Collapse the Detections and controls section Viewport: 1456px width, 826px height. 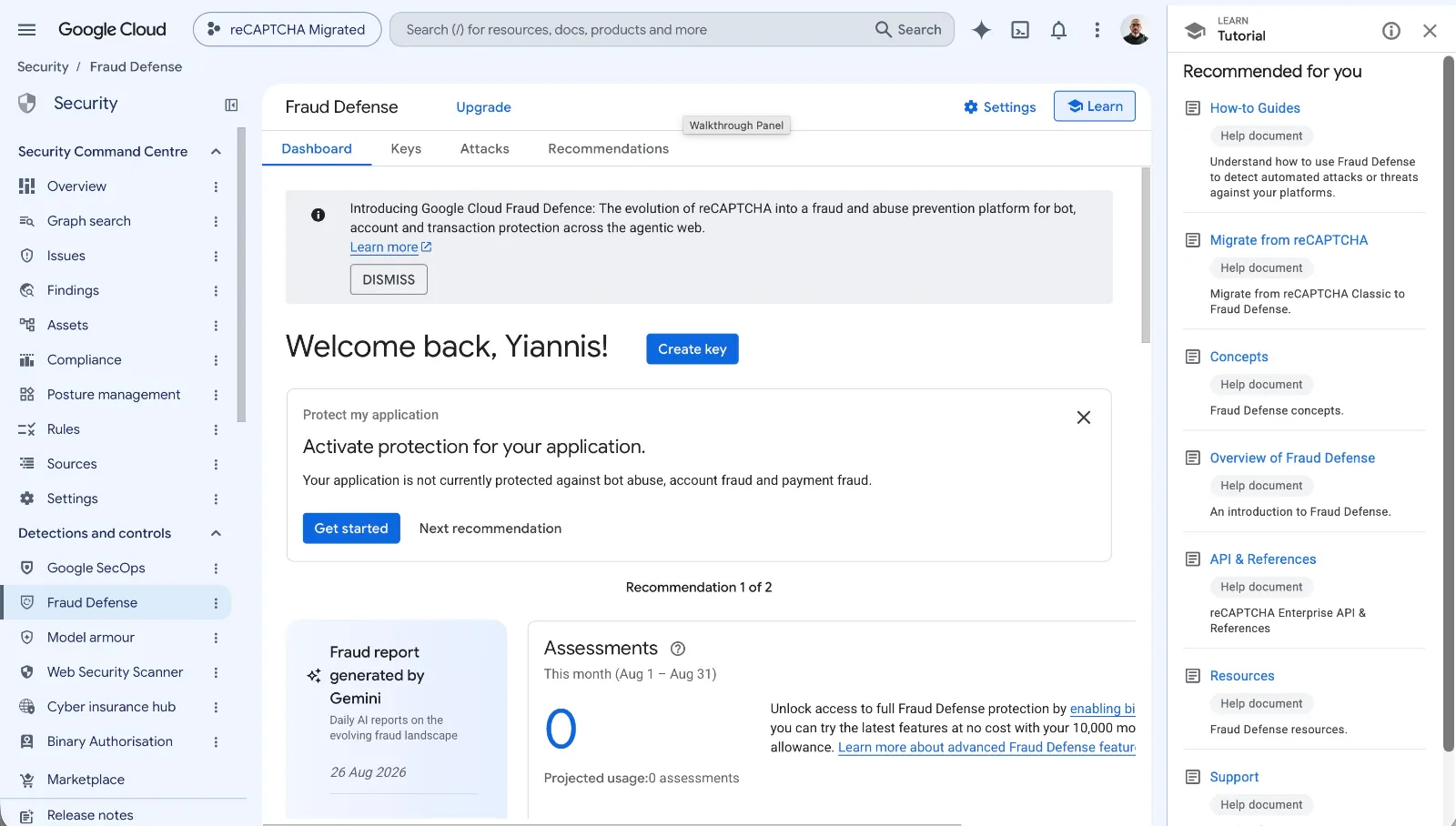tap(216, 533)
